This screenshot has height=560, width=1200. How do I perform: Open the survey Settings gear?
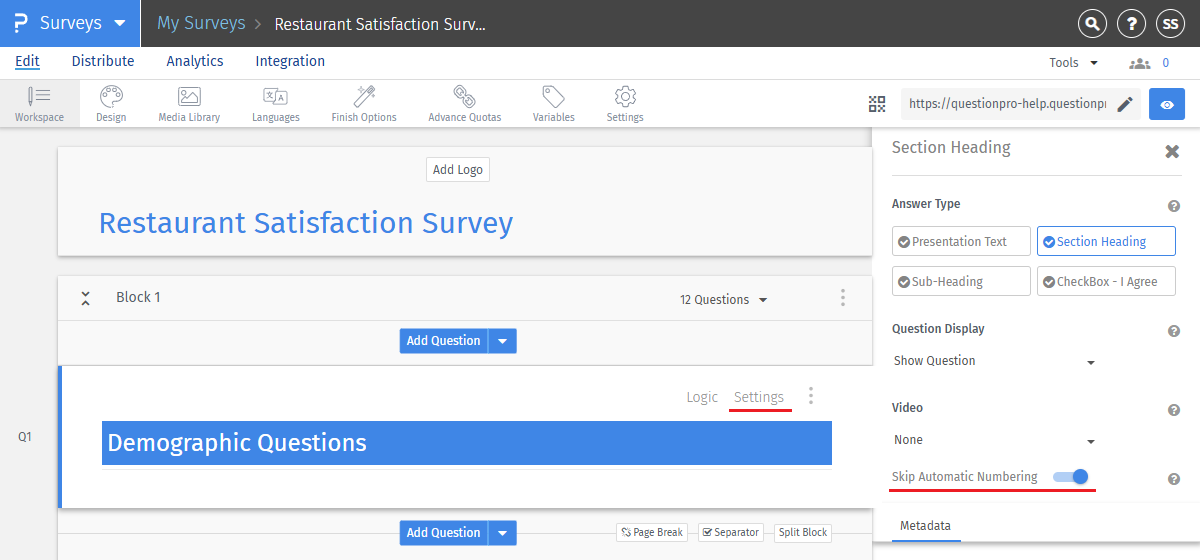coord(625,104)
